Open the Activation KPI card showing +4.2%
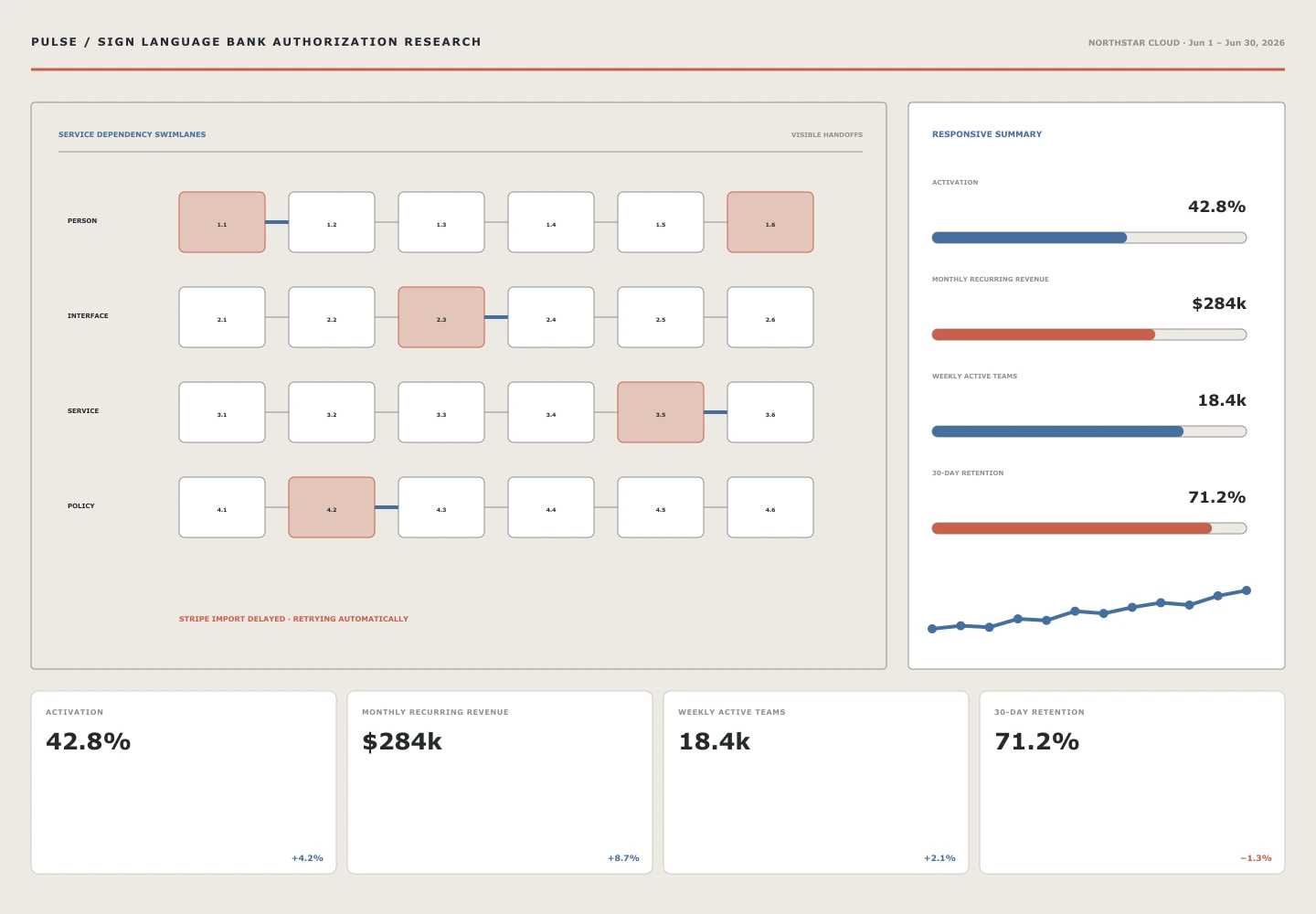The width and height of the screenshot is (1316, 914). point(184,782)
